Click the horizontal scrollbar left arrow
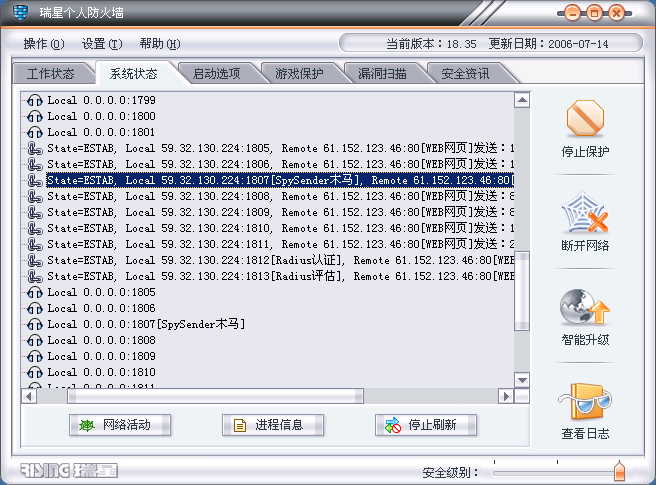Viewport: 656px width, 485px height. pos(29,396)
